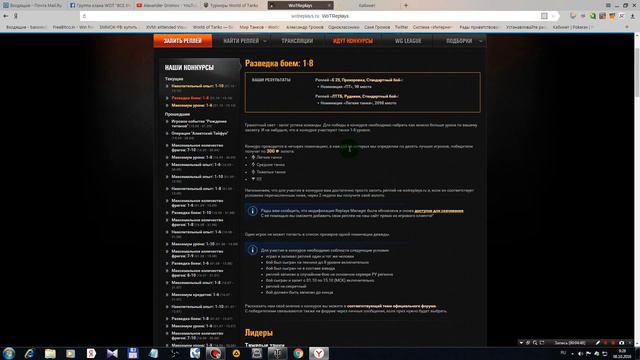640x360 pixels.
Task: Switch to the Кабинет tab
Action: tap(367, 6)
